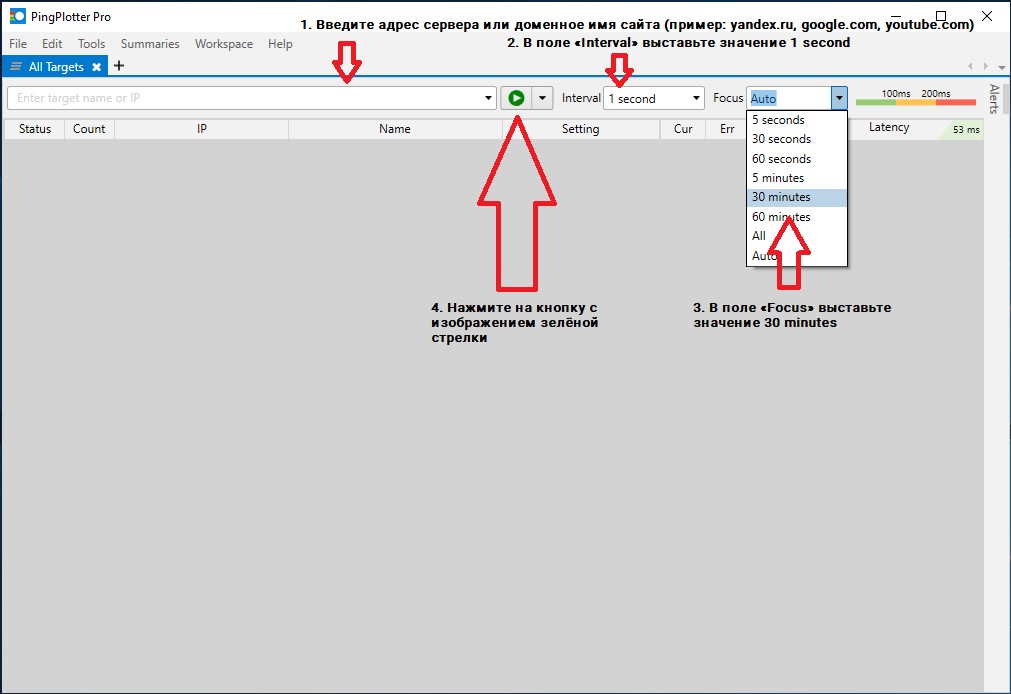
Task: Open the tab list dropdown arrow
Action: pos(1001,67)
